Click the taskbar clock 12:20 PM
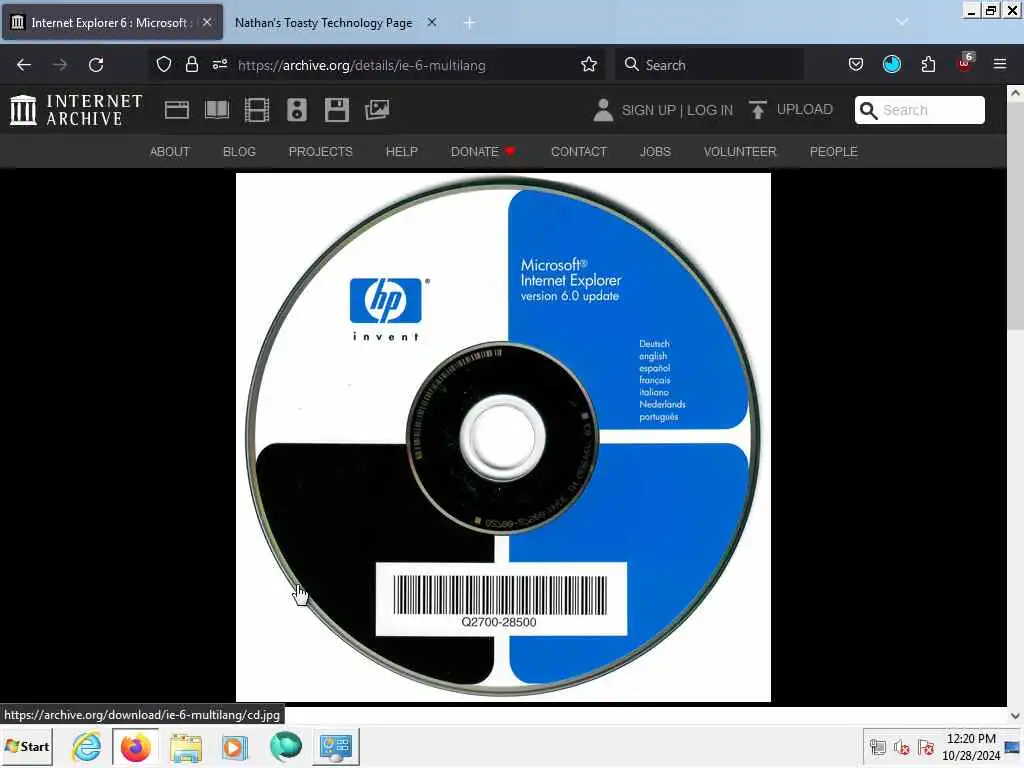Image resolution: width=1024 pixels, height=768 pixels. (x=971, y=739)
